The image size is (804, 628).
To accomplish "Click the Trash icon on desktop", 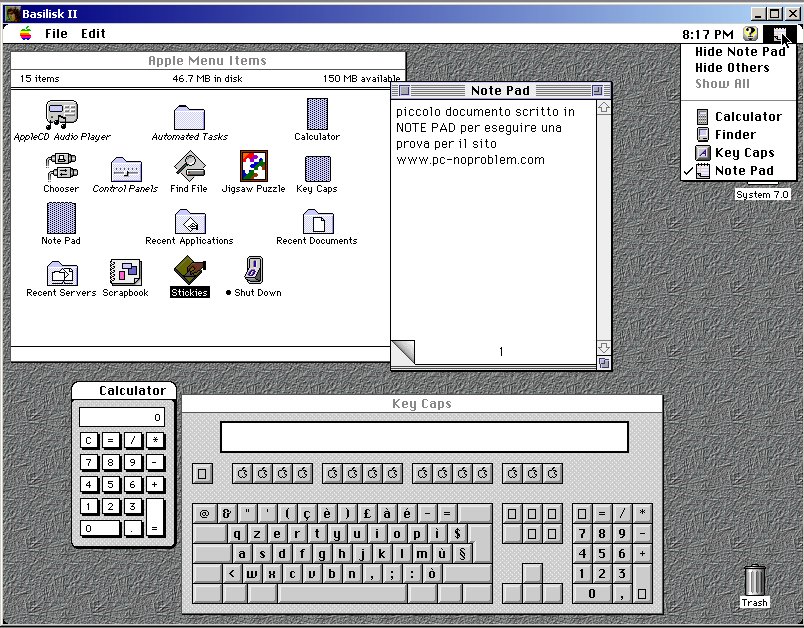I will 754,581.
